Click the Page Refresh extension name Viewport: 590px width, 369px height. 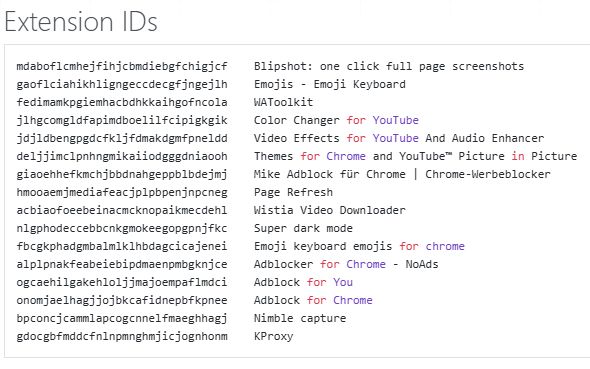293,192
